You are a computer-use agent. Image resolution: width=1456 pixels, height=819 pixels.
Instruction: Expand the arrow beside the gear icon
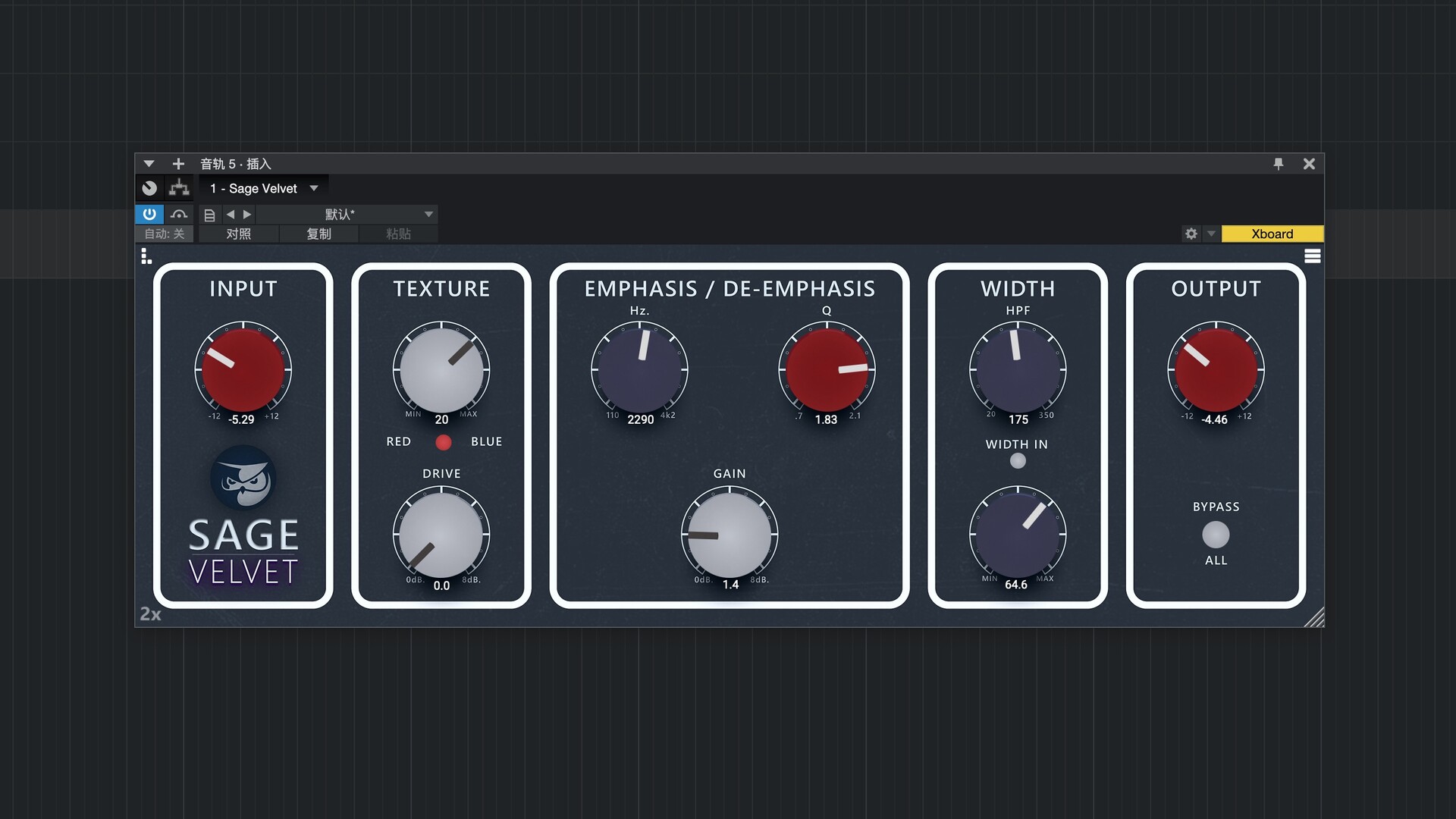point(1211,234)
